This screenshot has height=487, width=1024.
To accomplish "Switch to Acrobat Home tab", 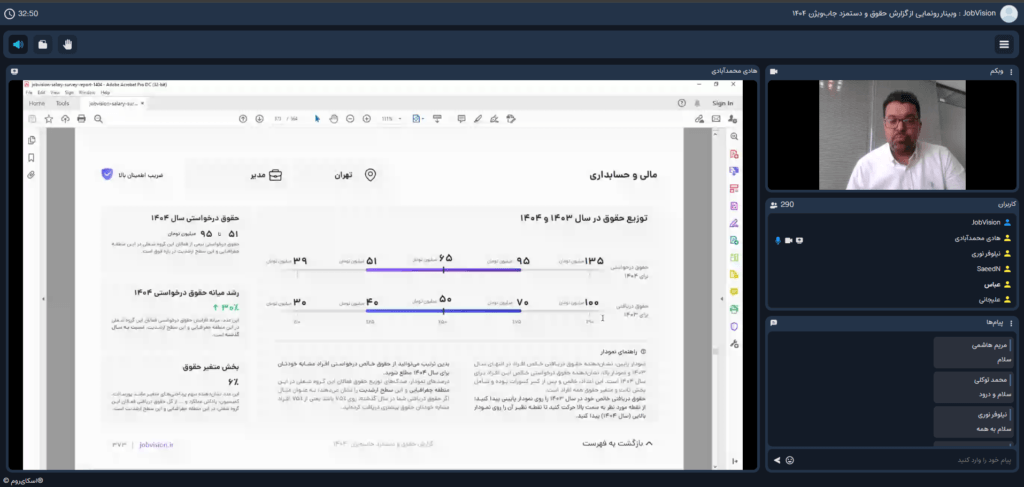I will 37,103.
